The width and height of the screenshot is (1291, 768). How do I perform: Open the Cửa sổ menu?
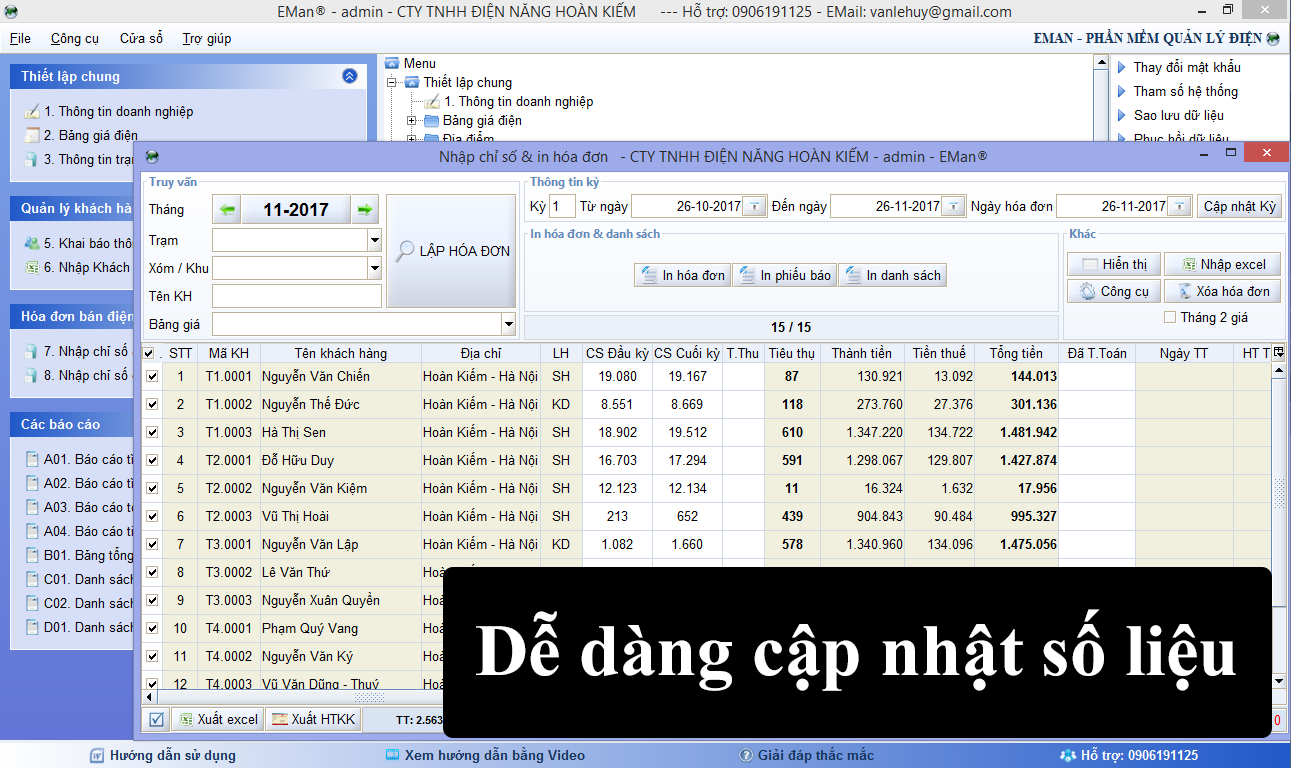tap(141, 38)
